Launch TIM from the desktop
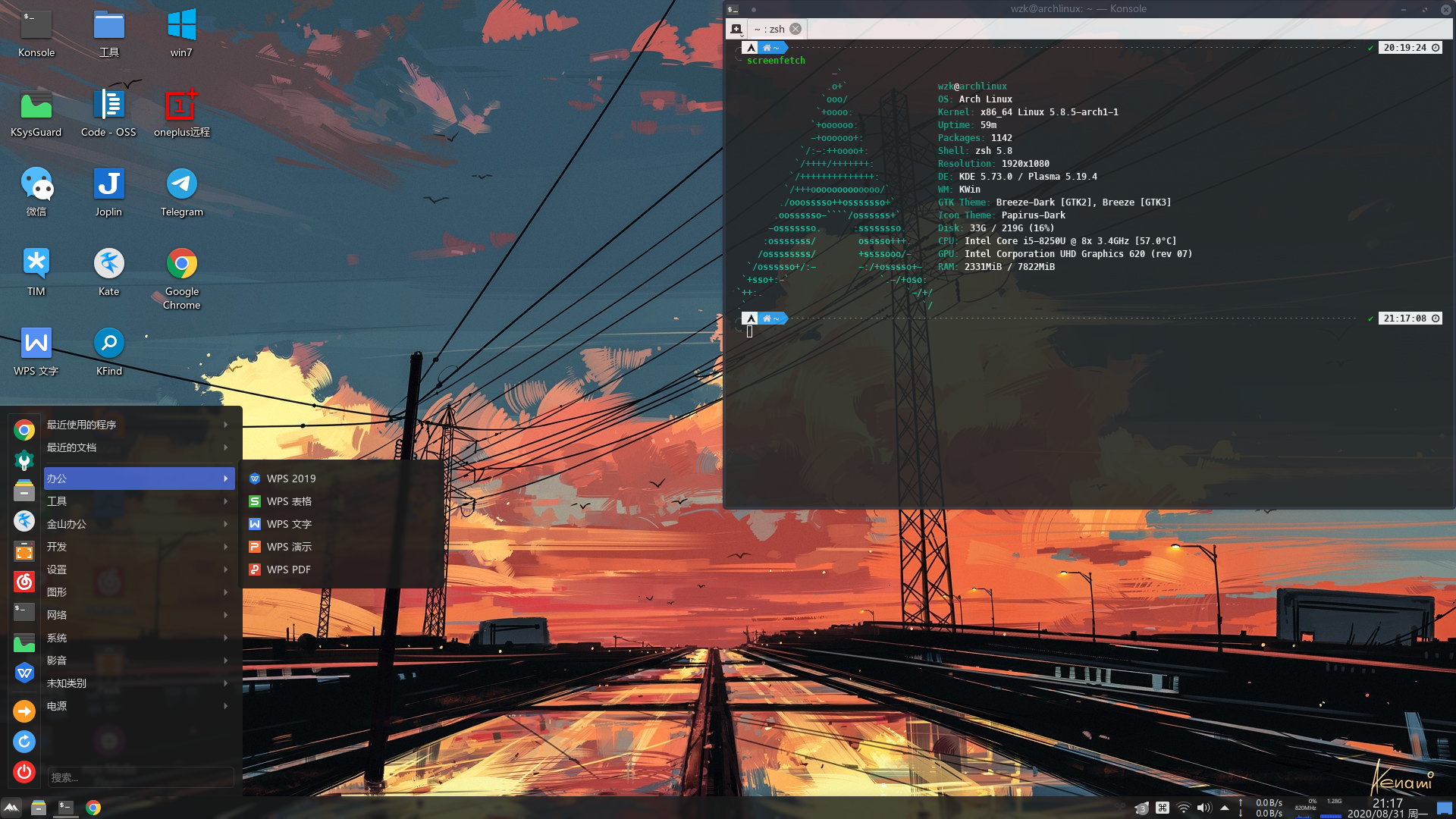This screenshot has width=1456, height=819. [36, 272]
